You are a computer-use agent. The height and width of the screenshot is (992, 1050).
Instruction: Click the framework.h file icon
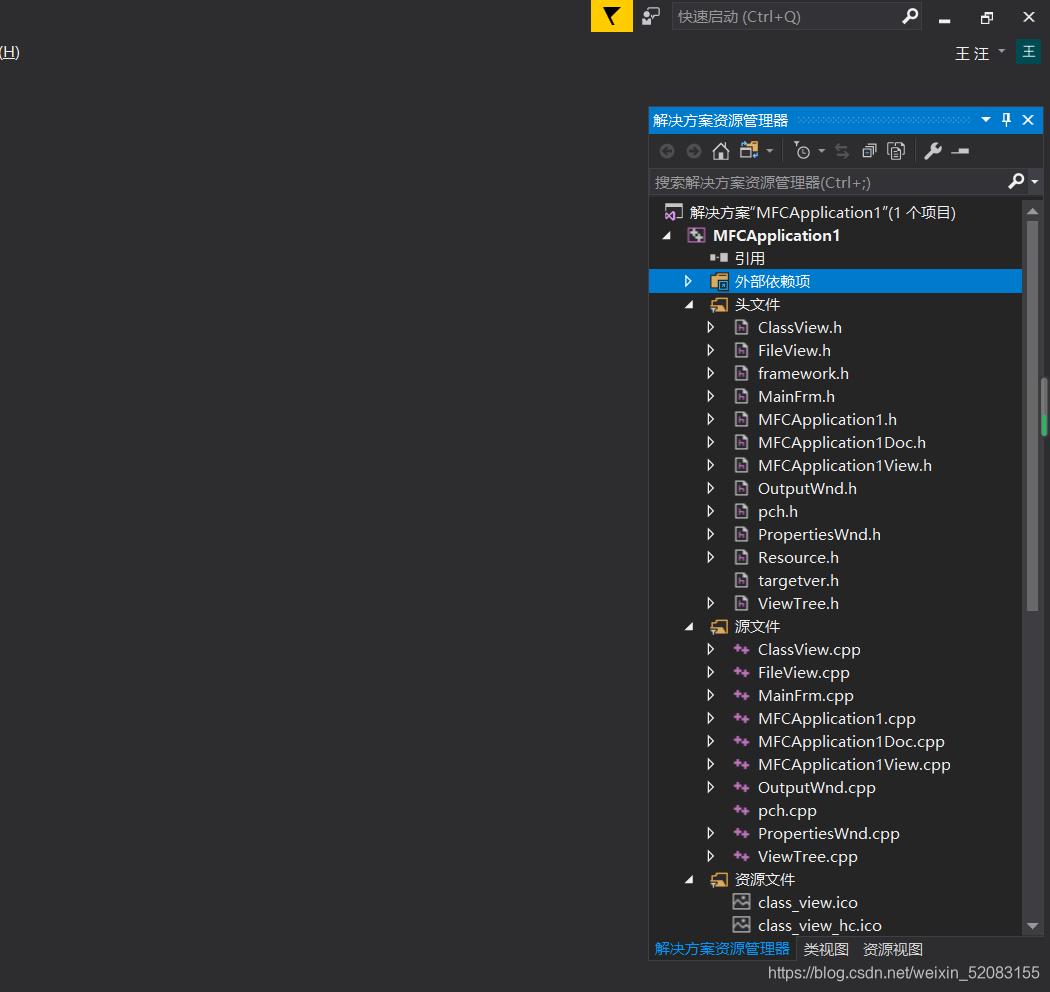point(741,374)
